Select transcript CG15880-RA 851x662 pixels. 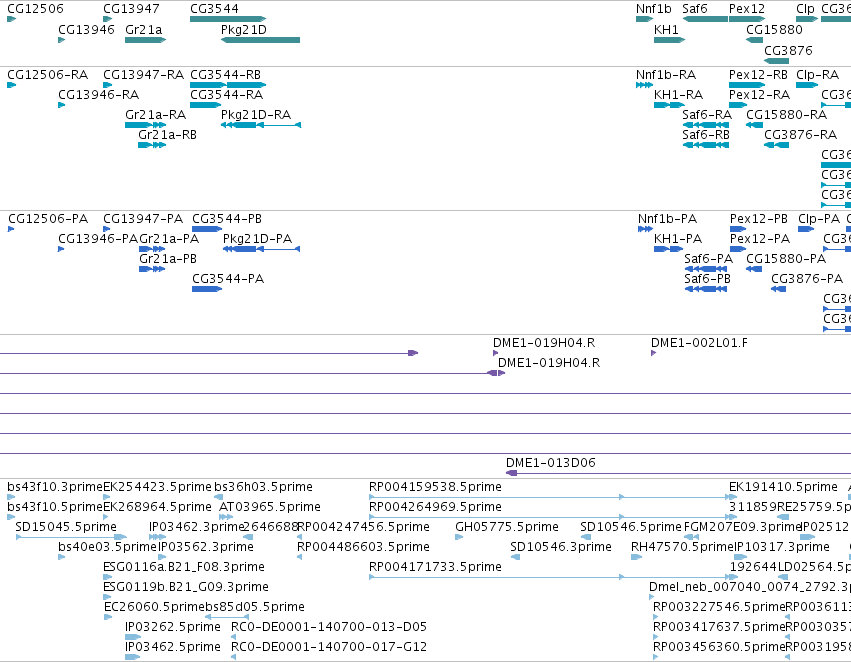tap(786, 114)
